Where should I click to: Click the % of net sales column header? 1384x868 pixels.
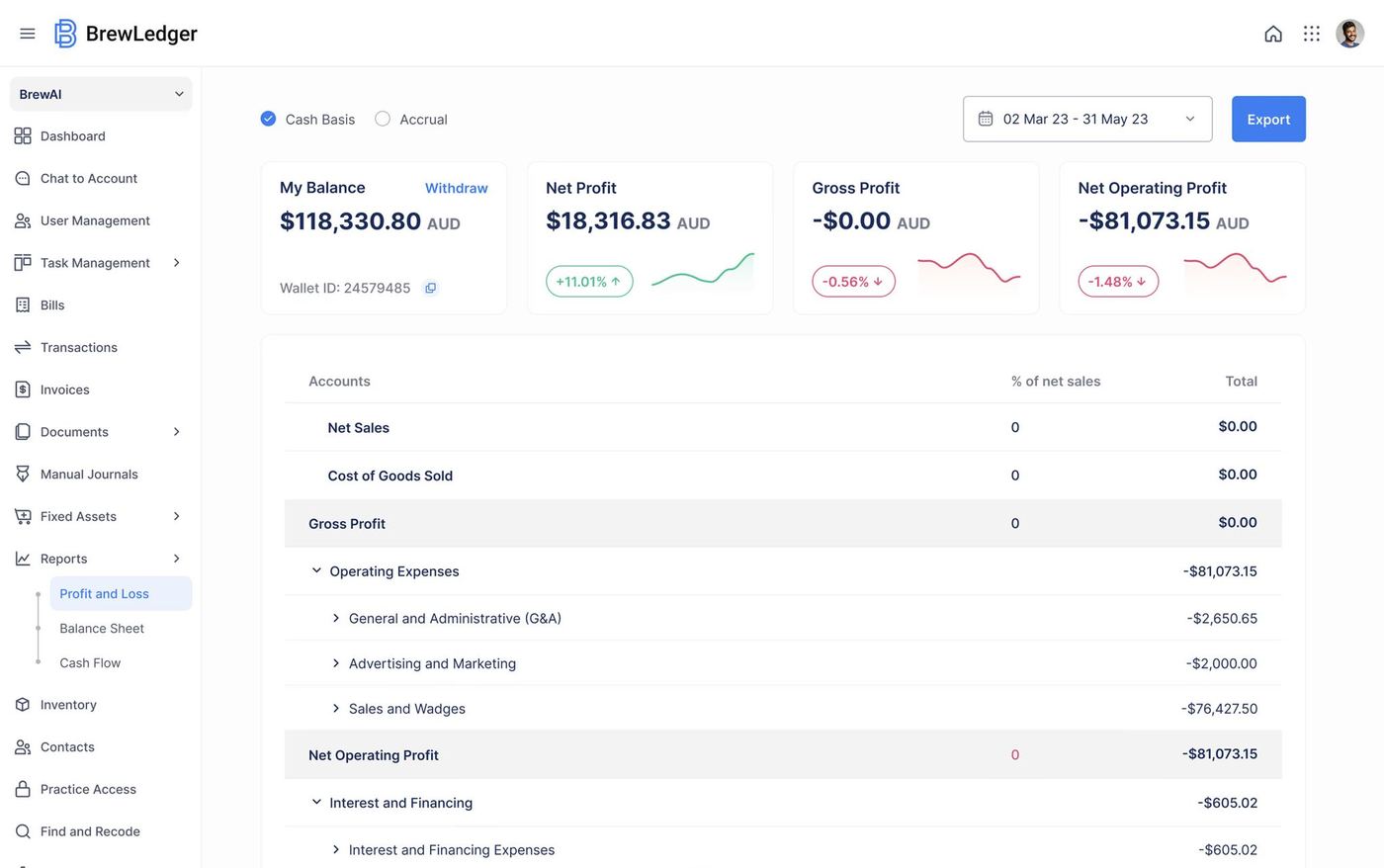(x=1055, y=382)
